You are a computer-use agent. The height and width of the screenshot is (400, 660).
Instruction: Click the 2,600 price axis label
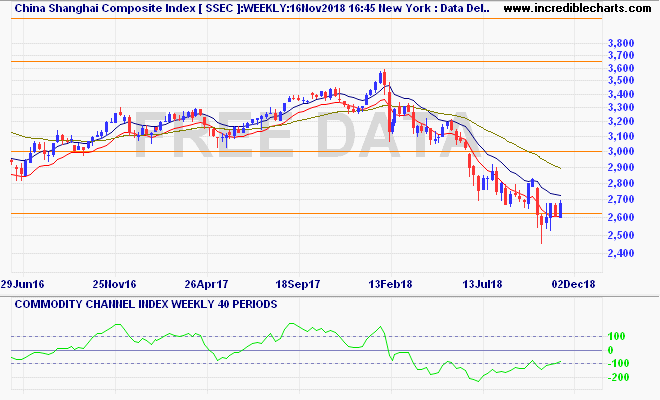tap(621, 218)
